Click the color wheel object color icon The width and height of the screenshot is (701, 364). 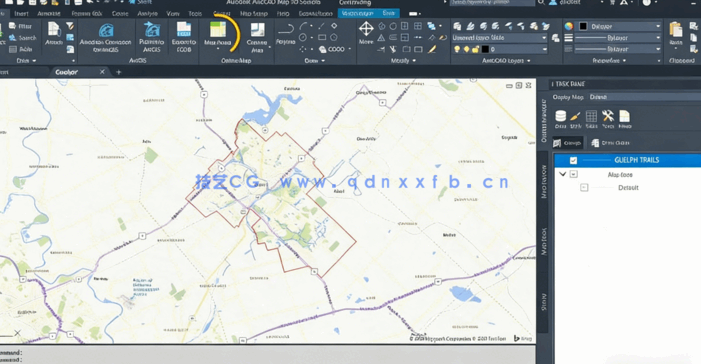click(x=569, y=26)
